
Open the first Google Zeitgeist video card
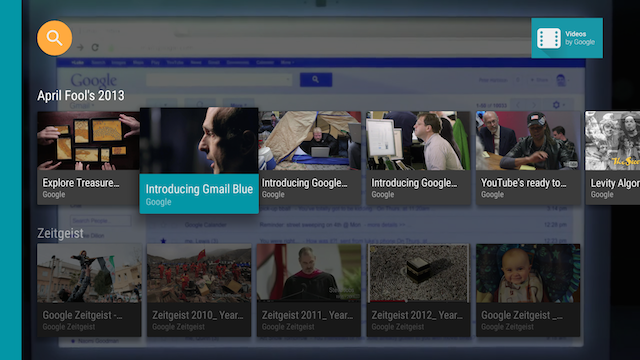pos(89,290)
